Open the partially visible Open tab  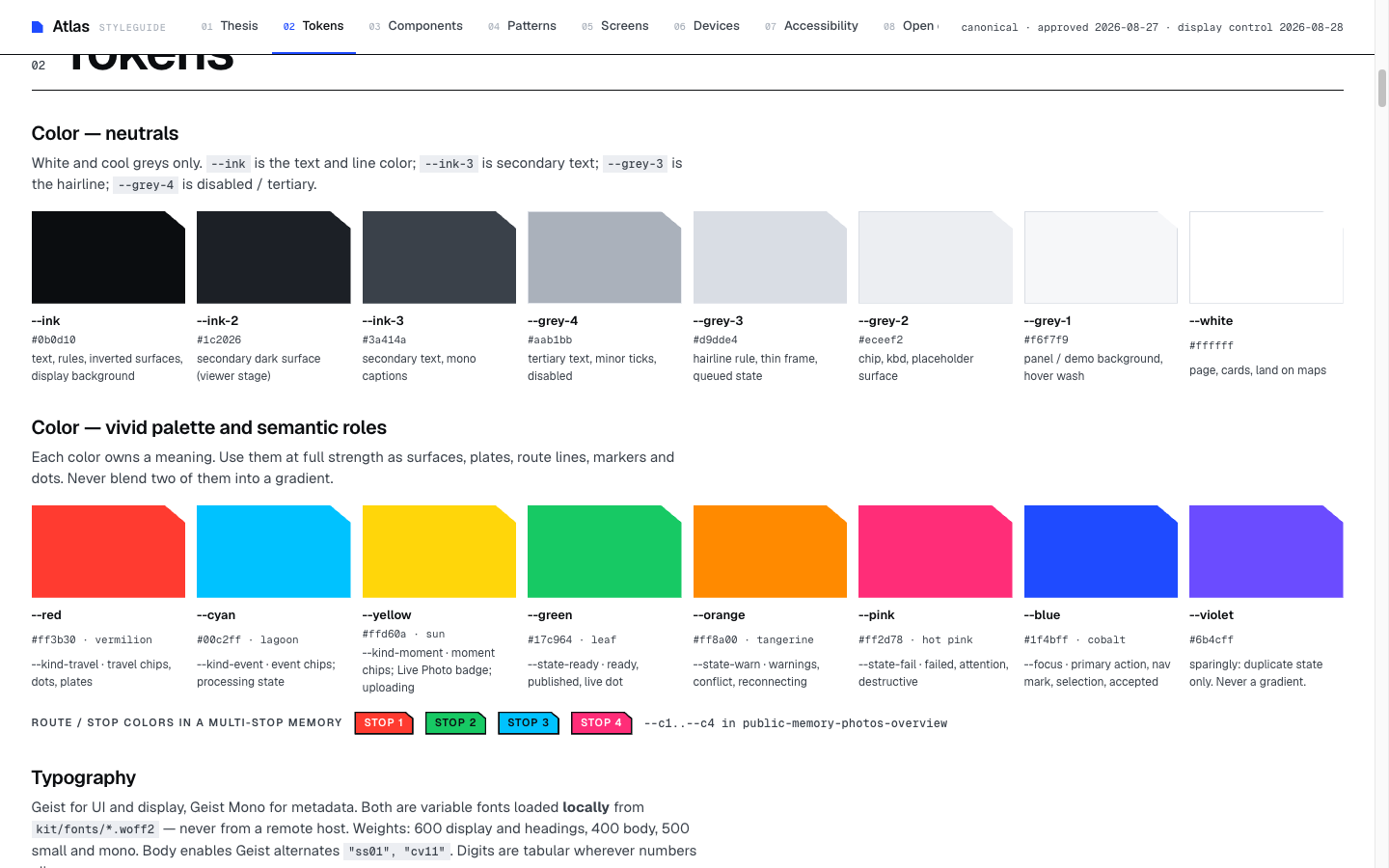coord(910,26)
